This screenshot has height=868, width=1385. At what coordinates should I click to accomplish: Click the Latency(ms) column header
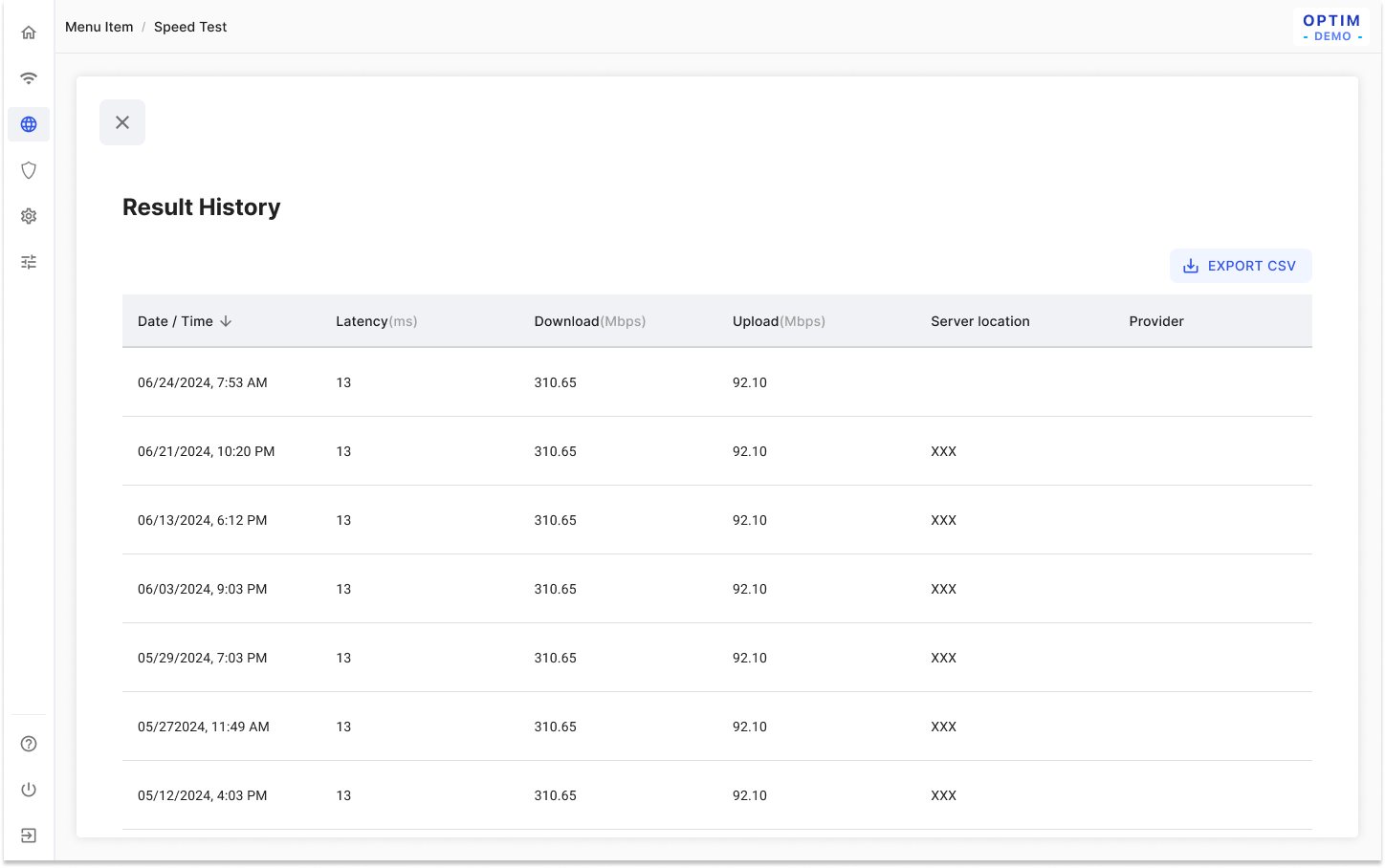[x=377, y=321]
